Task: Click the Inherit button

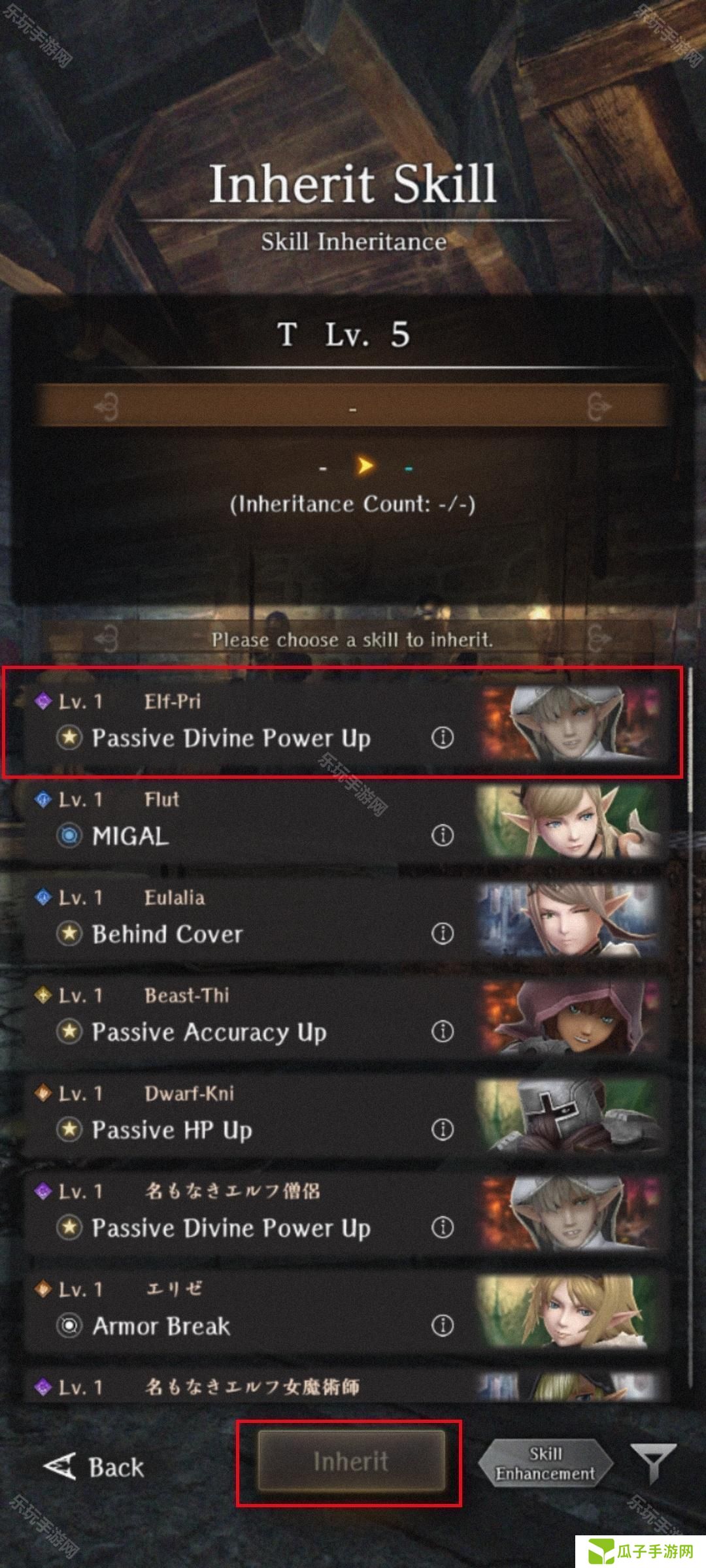Action: click(351, 1461)
